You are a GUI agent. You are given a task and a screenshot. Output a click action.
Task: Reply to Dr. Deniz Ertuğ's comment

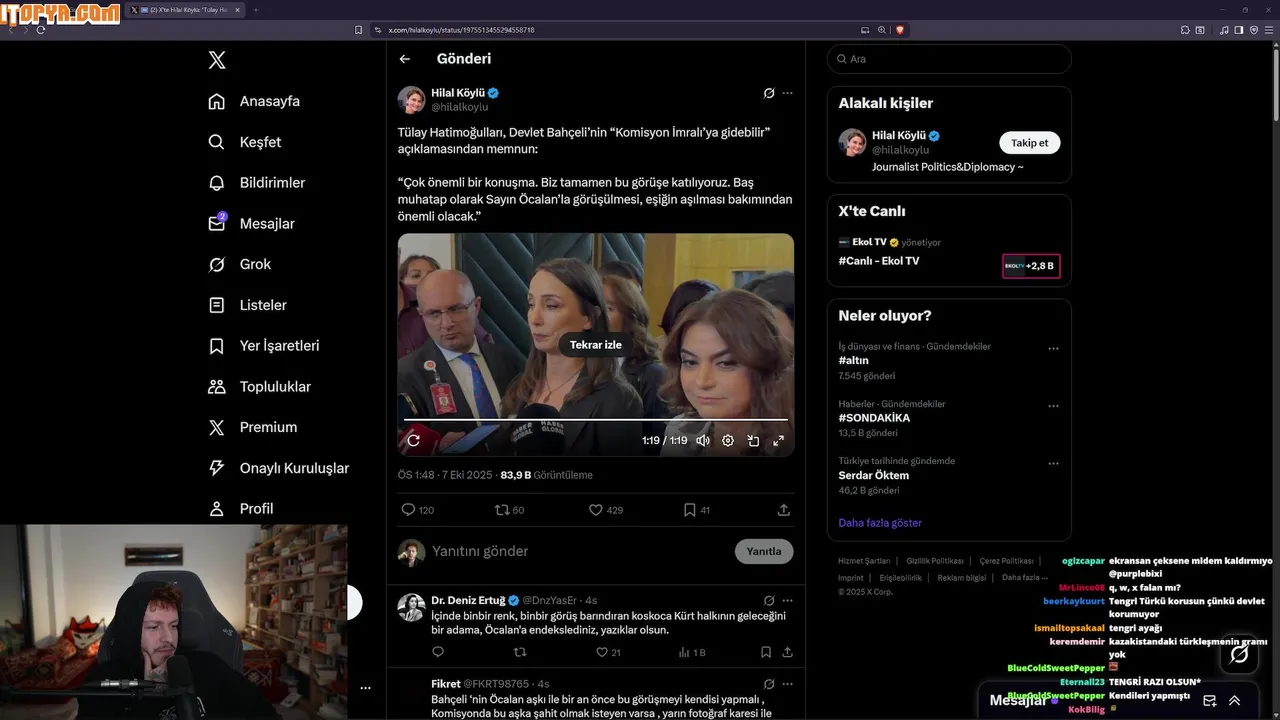[438, 652]
